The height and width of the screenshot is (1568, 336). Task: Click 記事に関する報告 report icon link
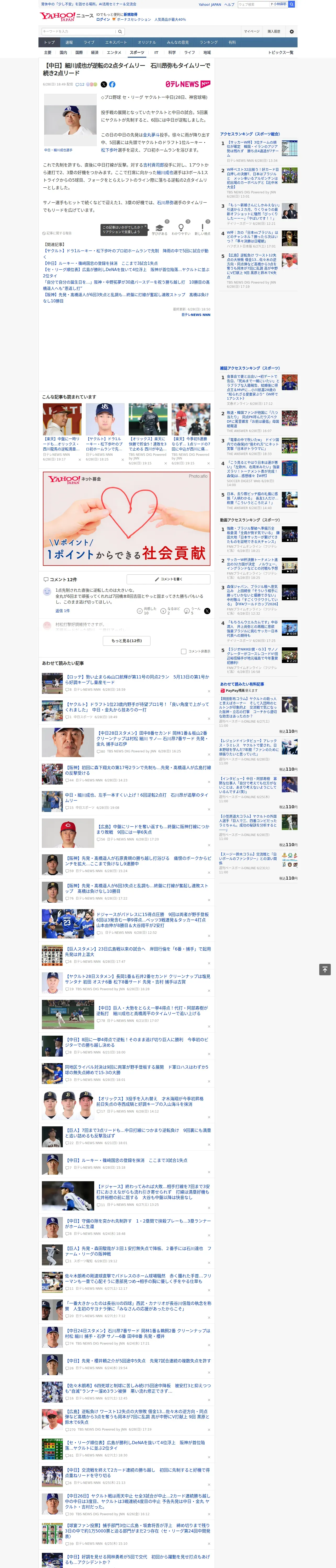tap(57, 233)
